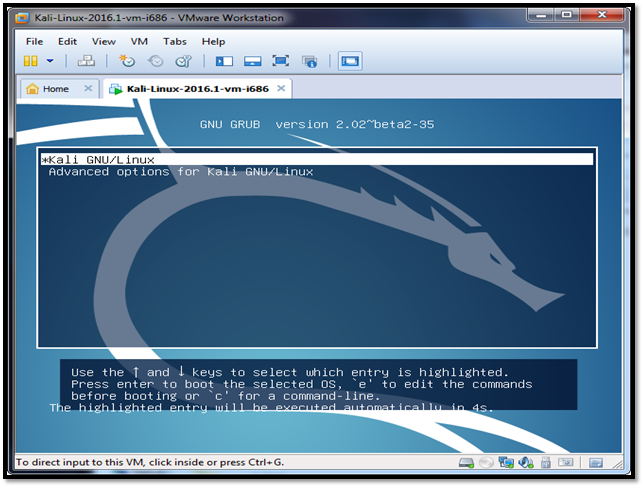Toggle the library sidebar view icon
Image resolution: width=644 pixels, height=488 pixels.
click(x=224, y=61)
